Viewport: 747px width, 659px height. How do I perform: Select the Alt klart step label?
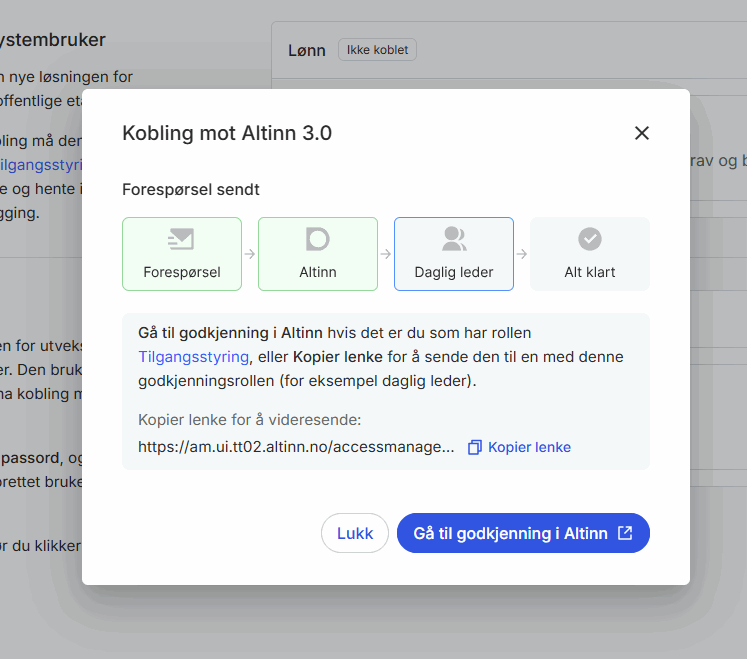590,271
